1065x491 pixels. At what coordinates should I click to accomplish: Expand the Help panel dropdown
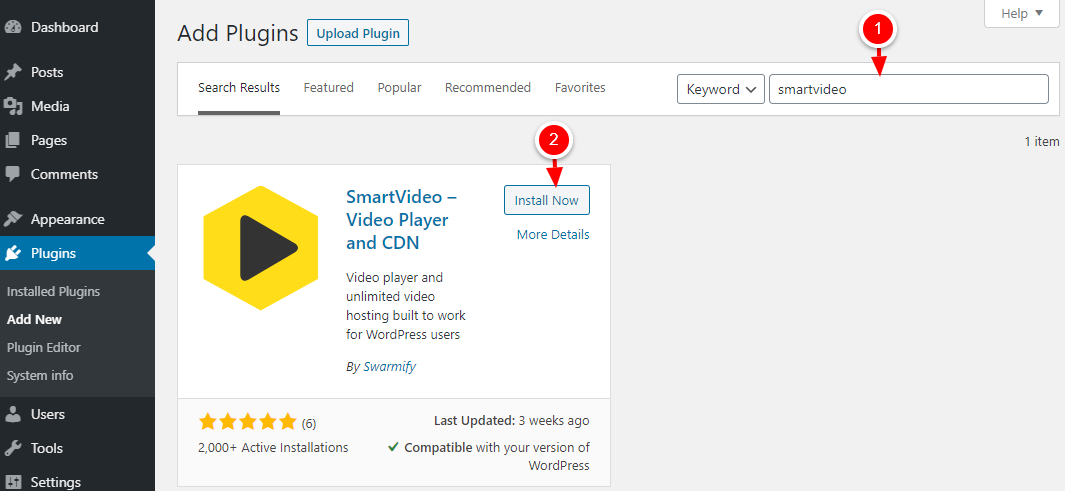pos(1022,13)
